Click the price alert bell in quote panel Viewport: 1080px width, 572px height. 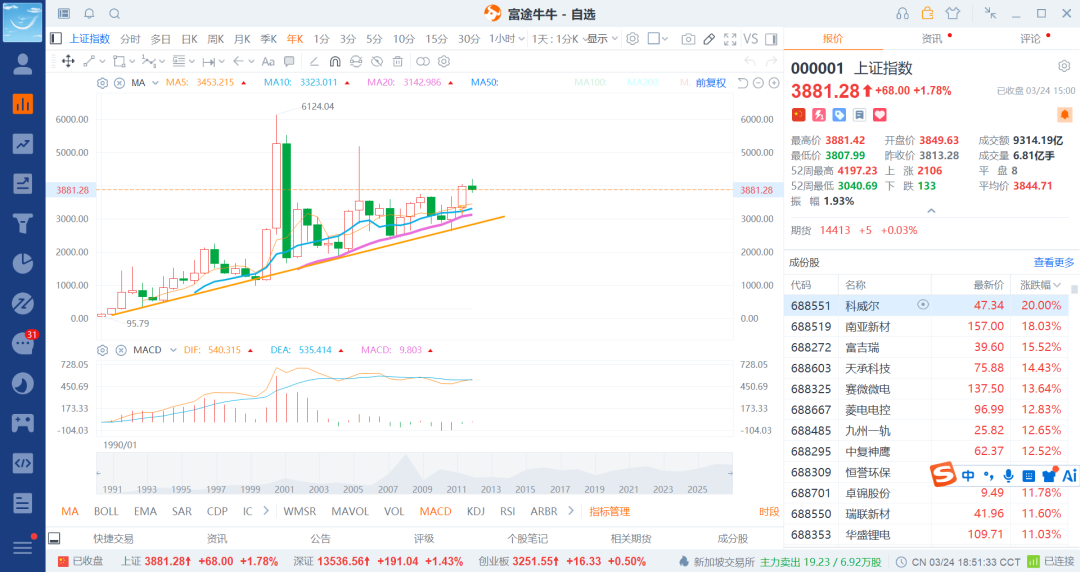[x=1064, y=114]
